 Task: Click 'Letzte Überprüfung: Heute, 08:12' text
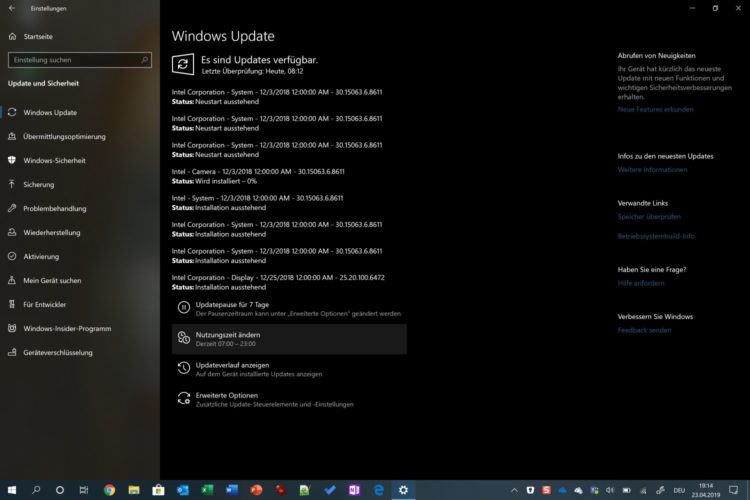point(252,71)
